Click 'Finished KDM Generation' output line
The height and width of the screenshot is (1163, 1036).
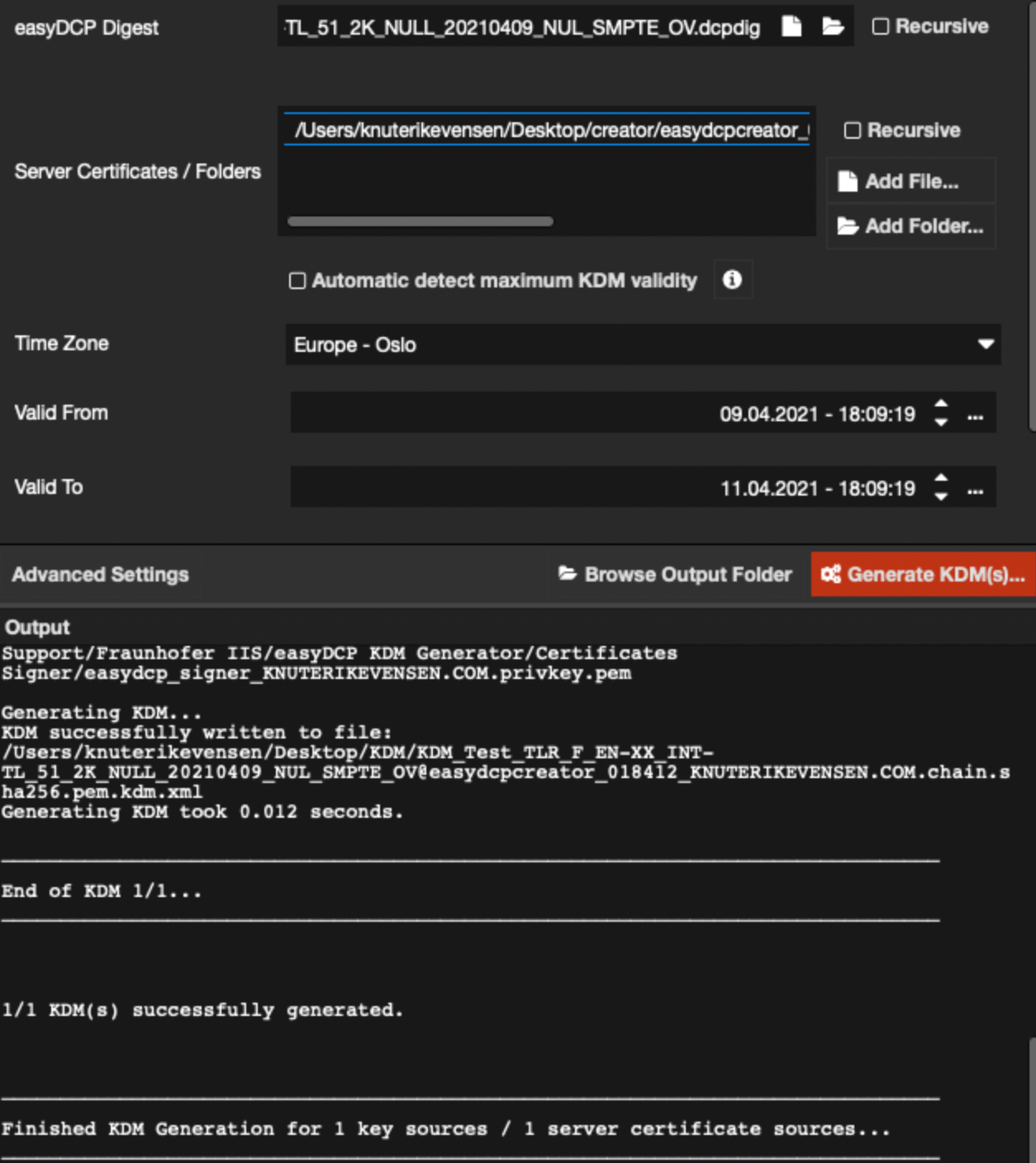pyautogui.click(x=446, y=1129)
